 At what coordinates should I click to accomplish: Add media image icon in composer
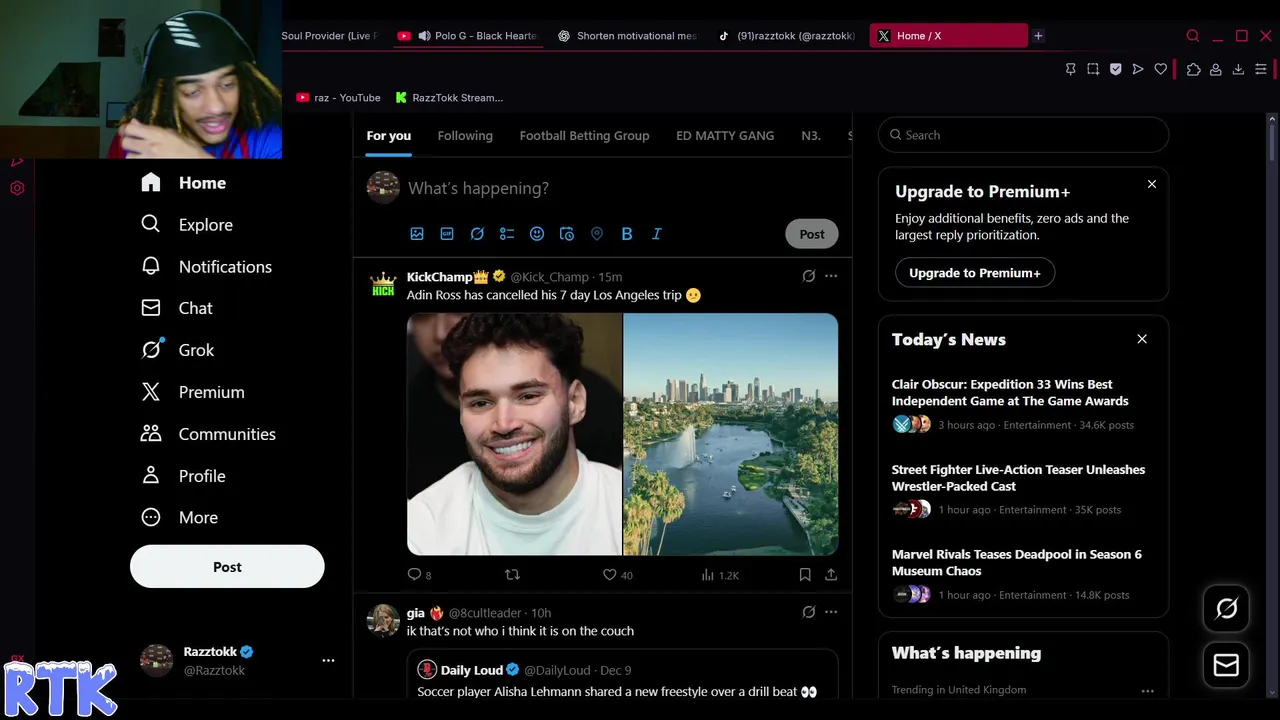click(417, 234)
